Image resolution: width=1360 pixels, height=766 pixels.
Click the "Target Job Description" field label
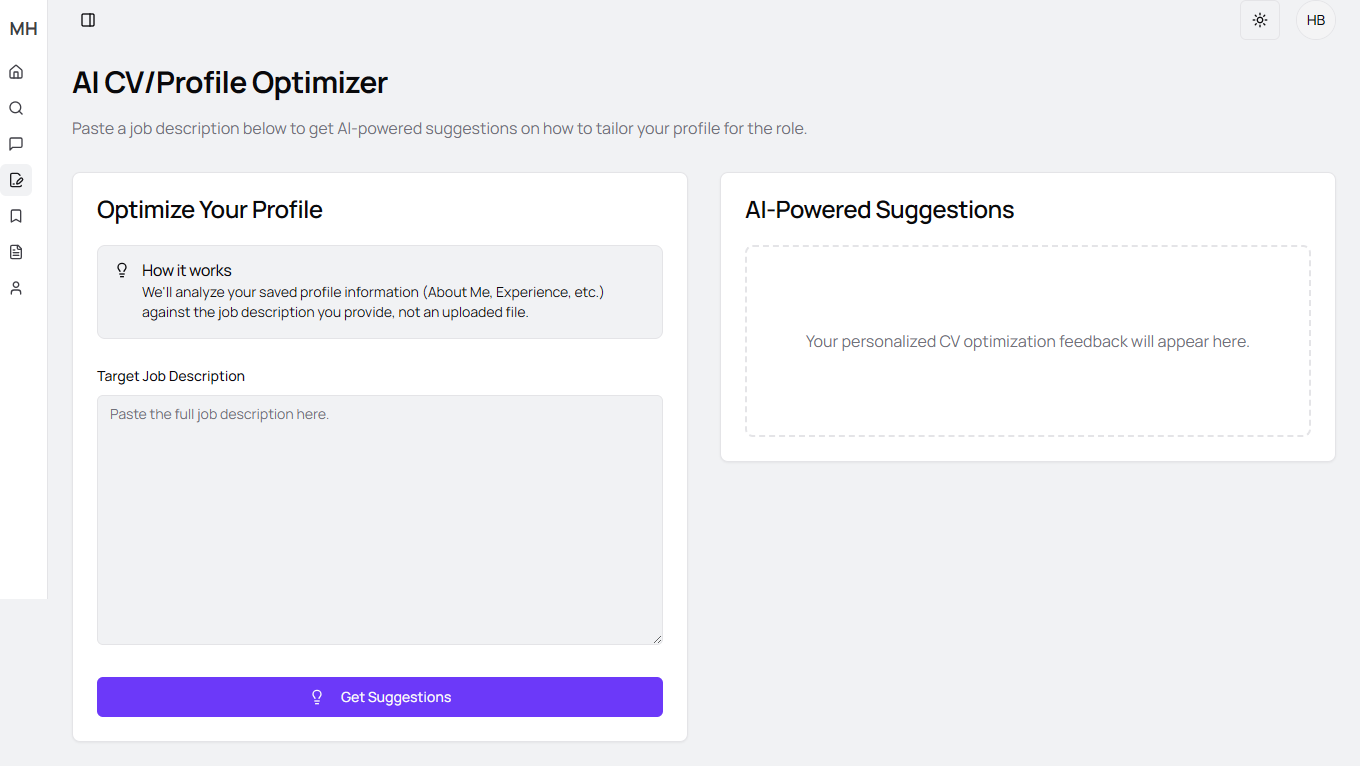tap(171, 376)
